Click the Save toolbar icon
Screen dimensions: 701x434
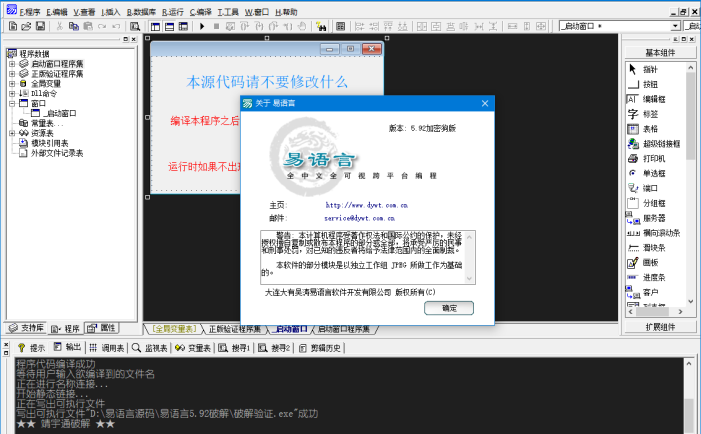40,26
